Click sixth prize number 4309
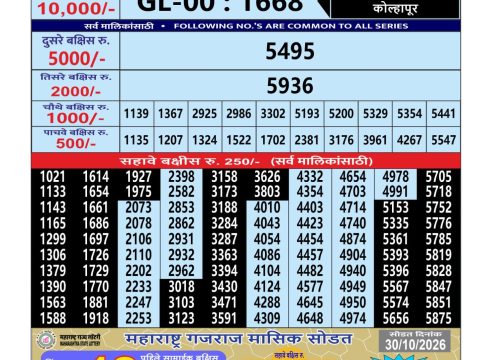 tap(267, 318)
